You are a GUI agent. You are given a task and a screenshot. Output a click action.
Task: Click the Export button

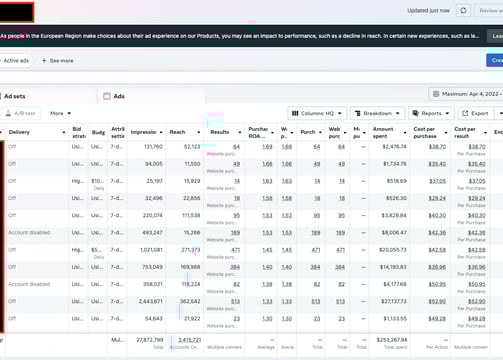click(475, 113)
